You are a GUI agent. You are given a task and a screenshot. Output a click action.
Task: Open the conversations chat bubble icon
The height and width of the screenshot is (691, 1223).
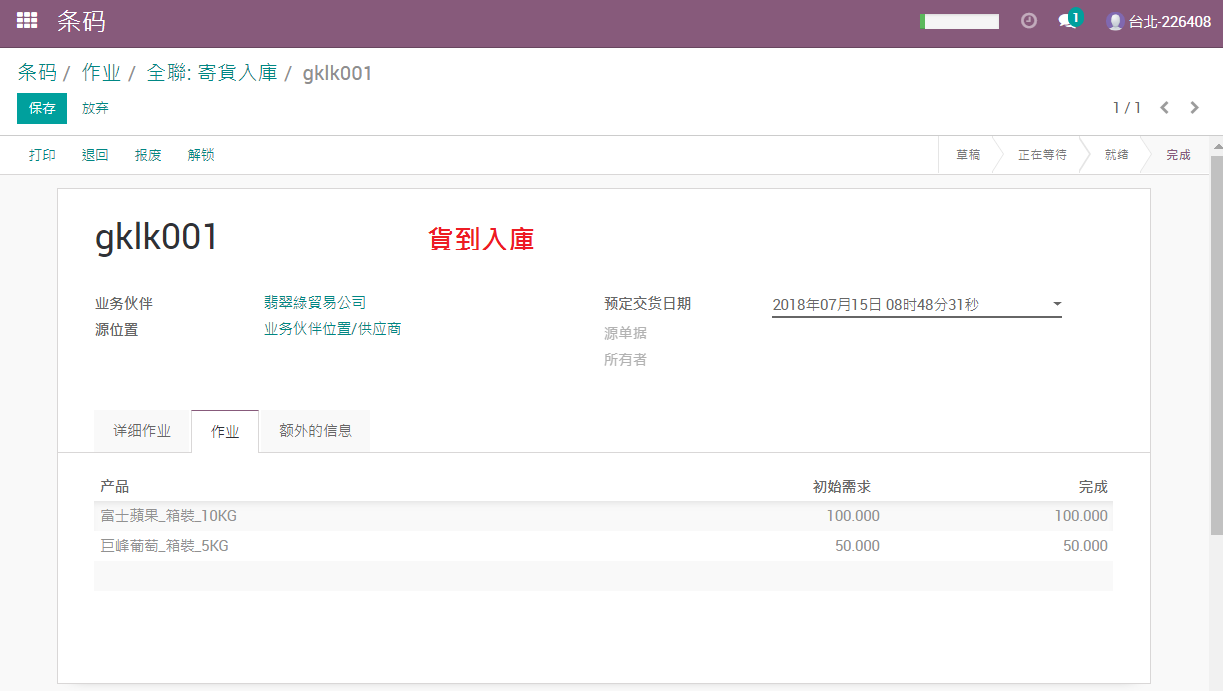[1069, 20]
